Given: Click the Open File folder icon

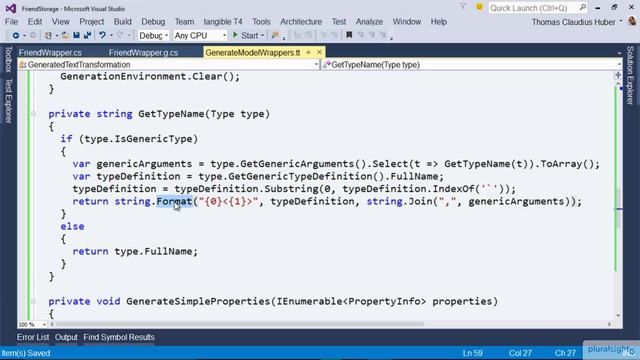Looking at the screenshot, I should pyautogui.click(x=65, y=36).
